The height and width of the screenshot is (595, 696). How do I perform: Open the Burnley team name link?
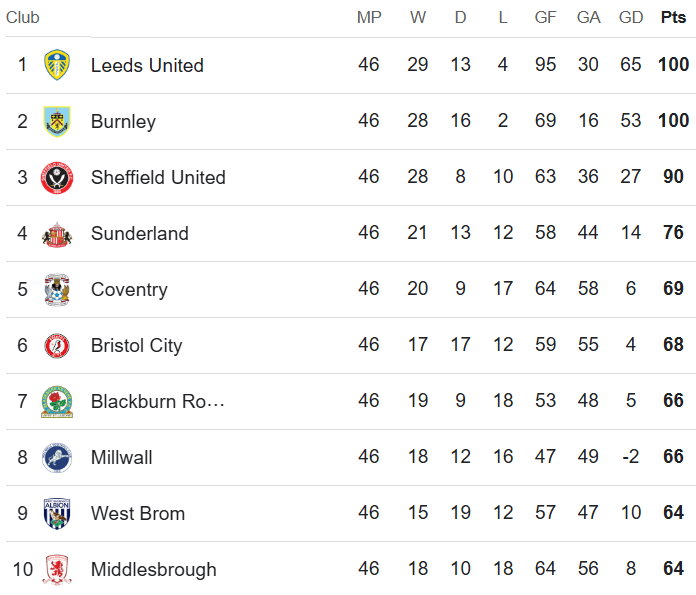click(x=123, y=121)
